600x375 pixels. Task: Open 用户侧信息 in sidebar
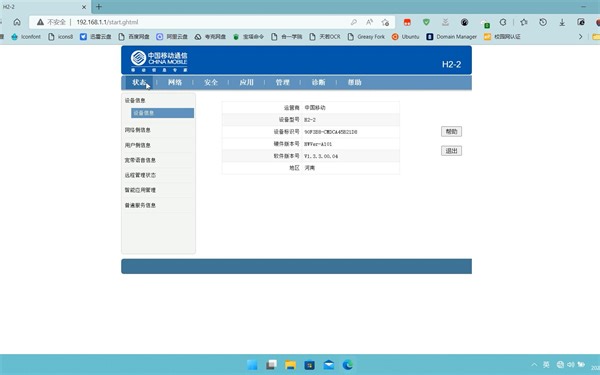[x=137, y=145]
